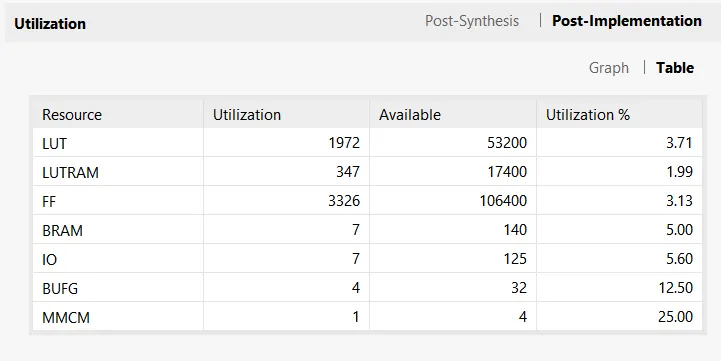Viewport: 721px width, 361px height.
Task: Select the FF resource row label
Action: tap(49, 201)
